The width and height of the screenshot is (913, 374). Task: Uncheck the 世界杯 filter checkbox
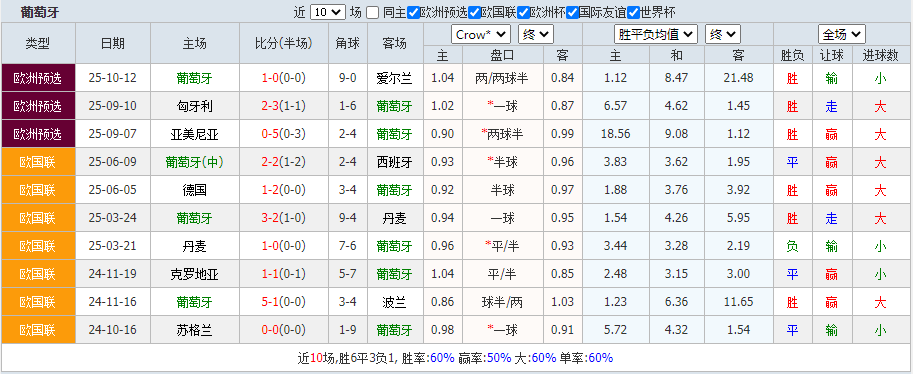pyautogui.click(x=633, y=12)
